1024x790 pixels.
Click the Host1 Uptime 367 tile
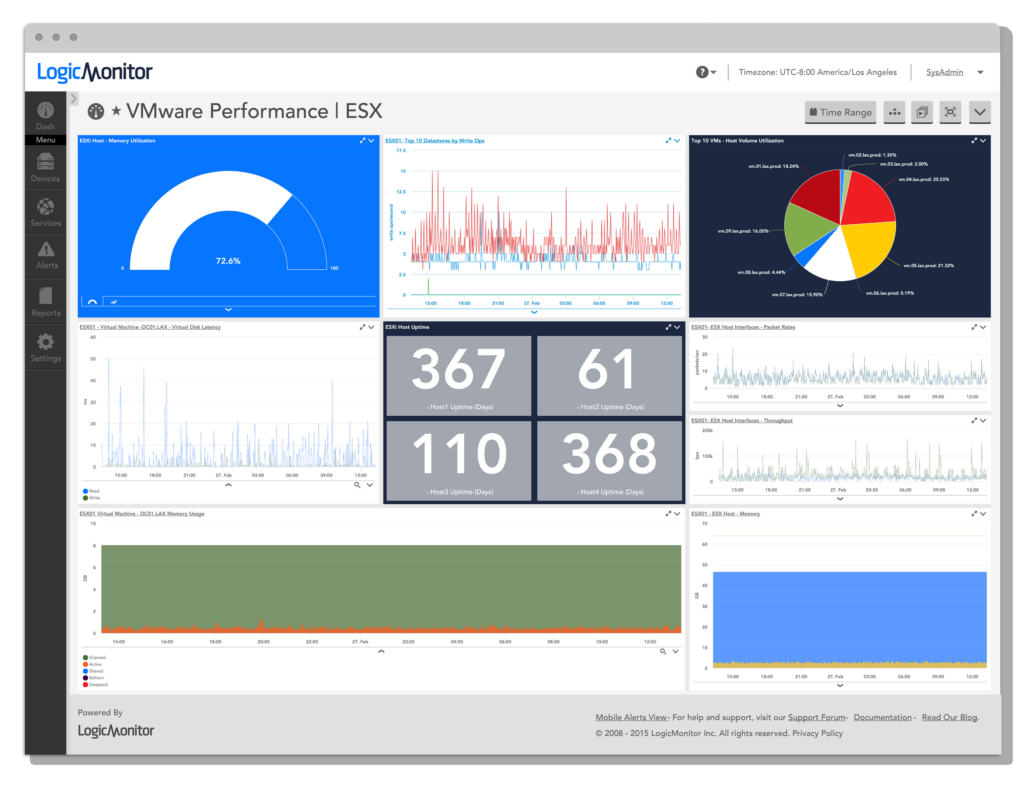pos(458,375)
